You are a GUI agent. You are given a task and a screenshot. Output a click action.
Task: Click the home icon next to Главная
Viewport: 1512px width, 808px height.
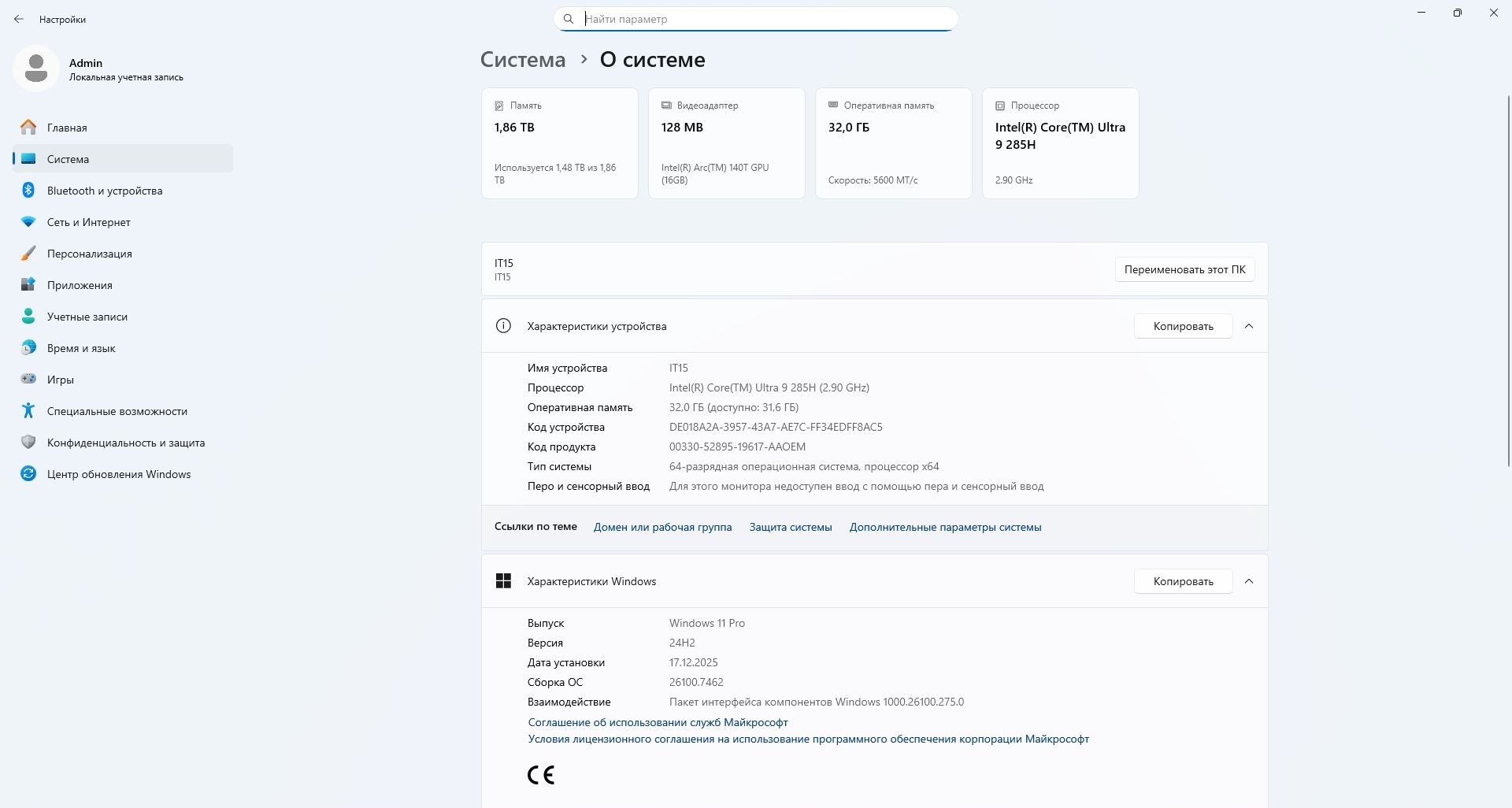28,128
